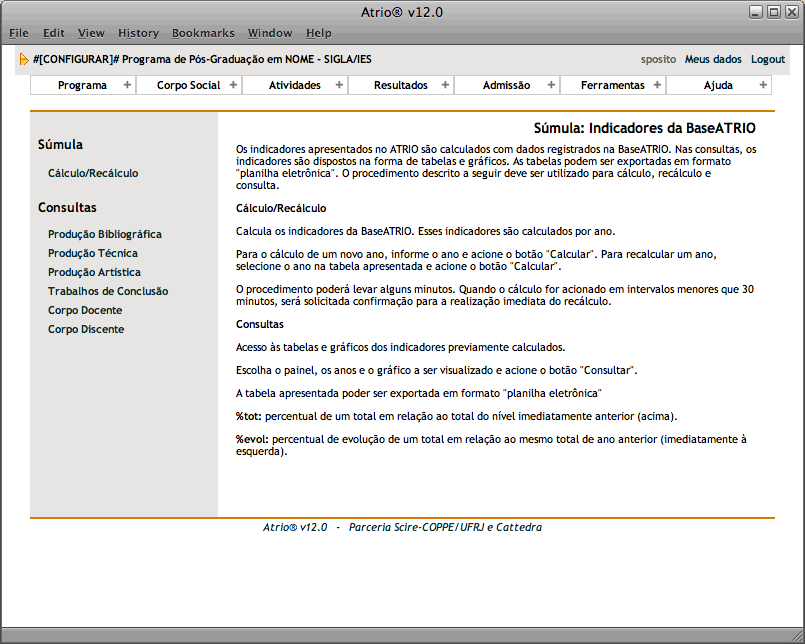Image resolution: width=805 pixels, height=644 pixels.
Task: Open the Bookmarks menu
Action: (x=202, y=33)
